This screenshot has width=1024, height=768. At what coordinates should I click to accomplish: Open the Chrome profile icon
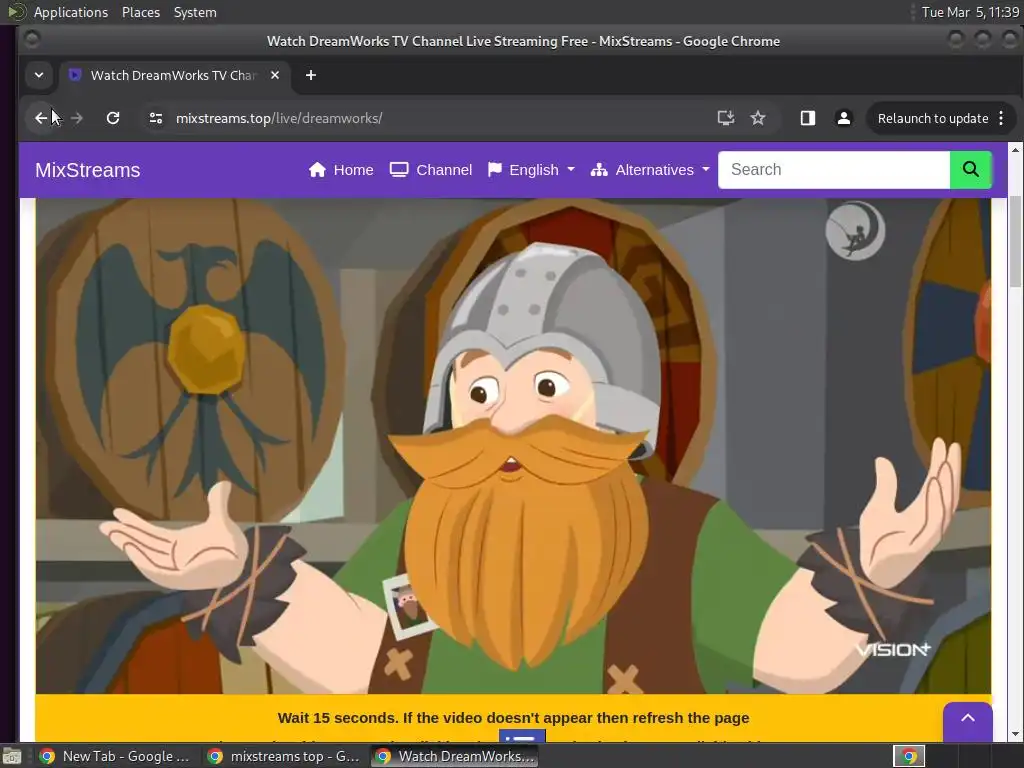pos(844,118)
